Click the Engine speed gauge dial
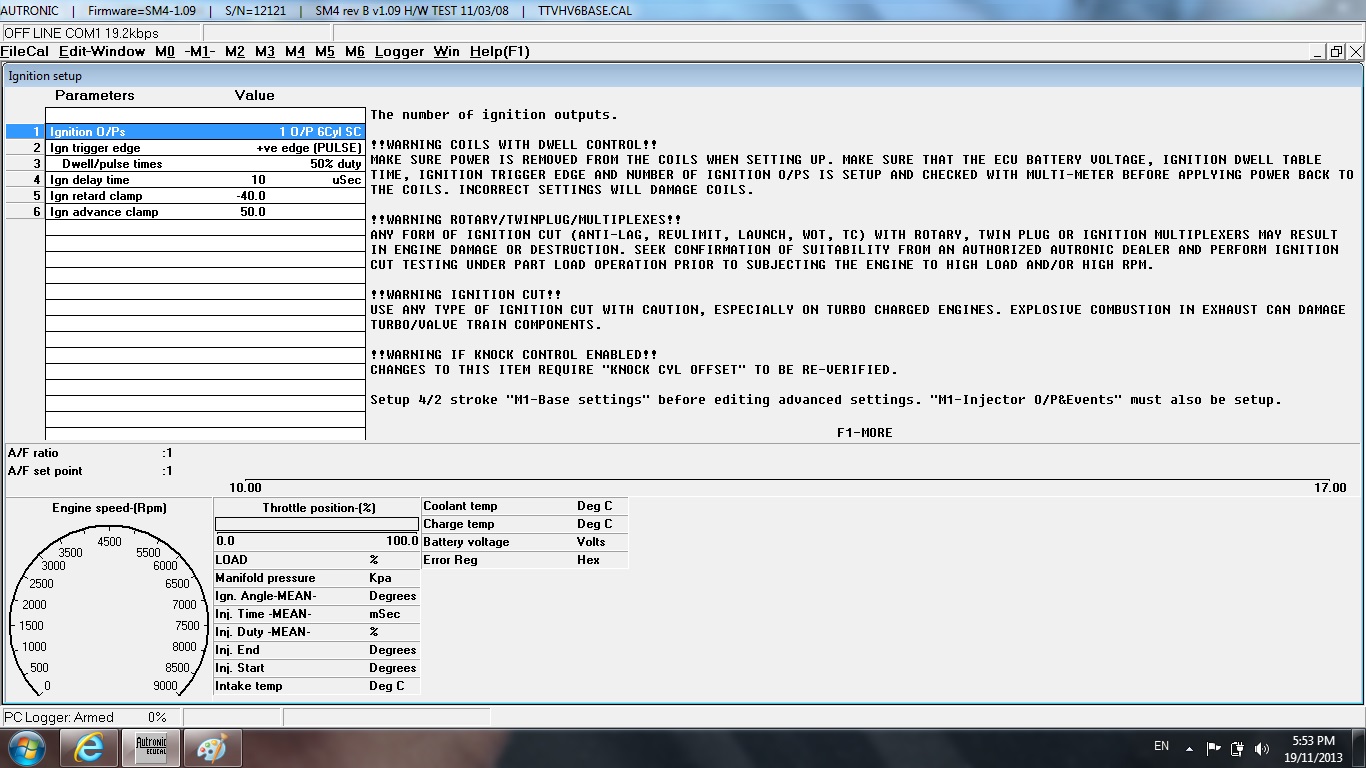Screen dimensions: 1366x768 [109, 613]
